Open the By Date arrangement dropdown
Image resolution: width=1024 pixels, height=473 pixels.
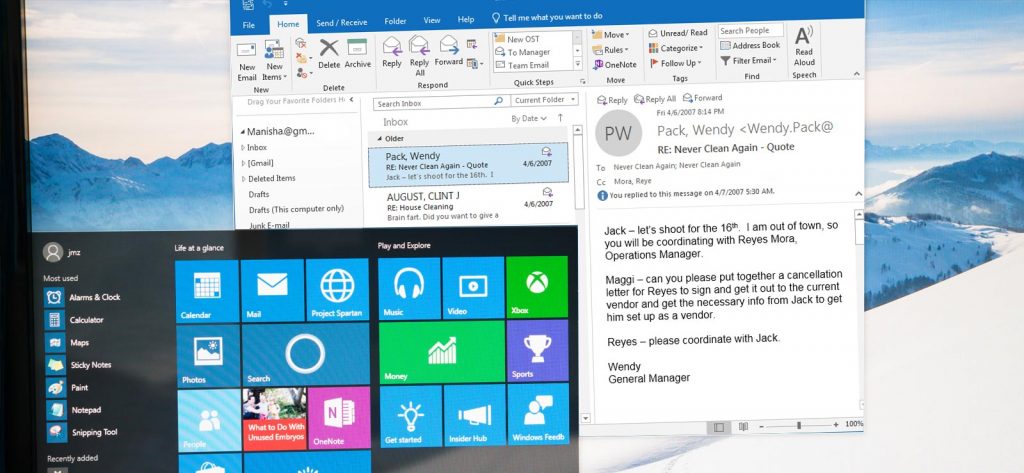point(528,119)
